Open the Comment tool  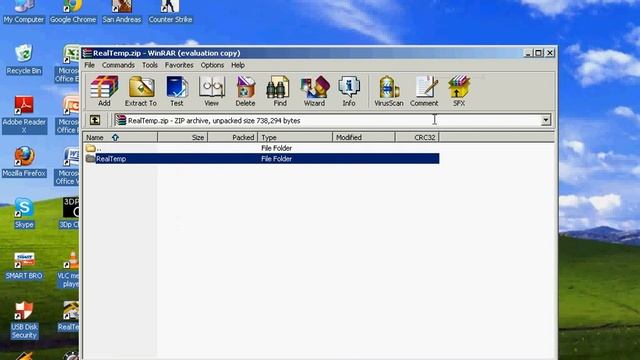424,91
